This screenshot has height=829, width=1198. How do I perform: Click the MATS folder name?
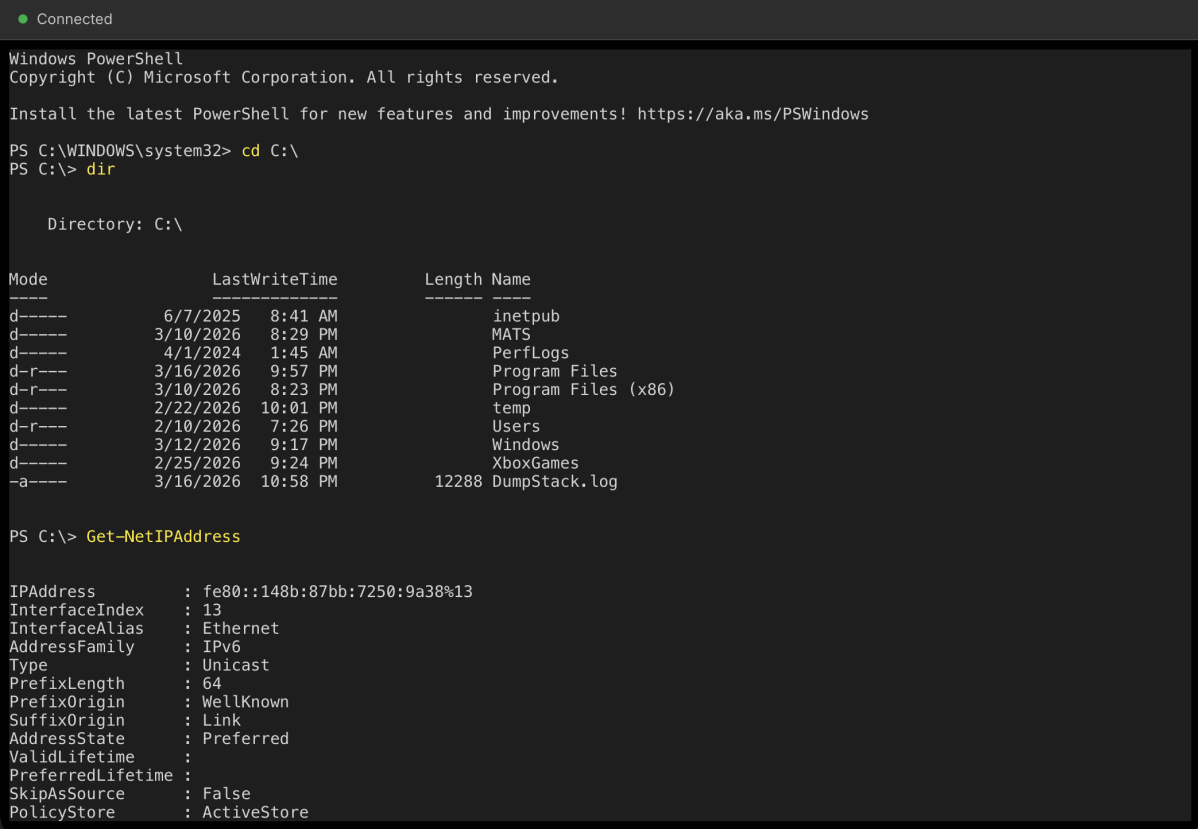click(510, 334)
